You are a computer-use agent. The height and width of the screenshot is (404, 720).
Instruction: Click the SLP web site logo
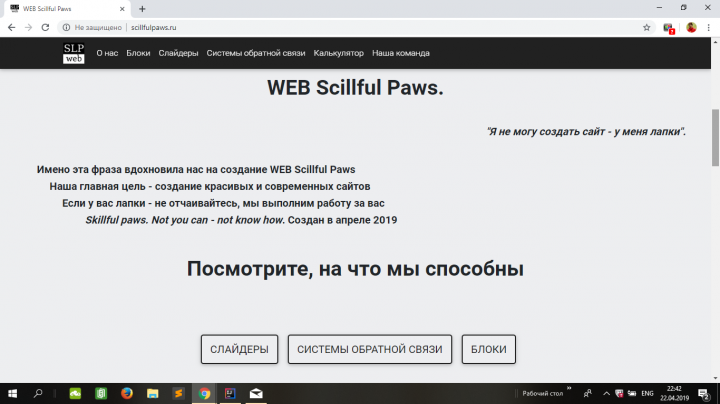click(73, 53)
